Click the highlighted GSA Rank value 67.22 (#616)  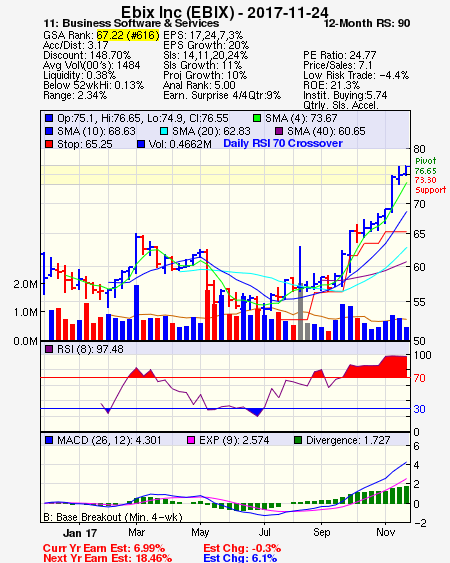pyautogui.click(x=128, y=35)
